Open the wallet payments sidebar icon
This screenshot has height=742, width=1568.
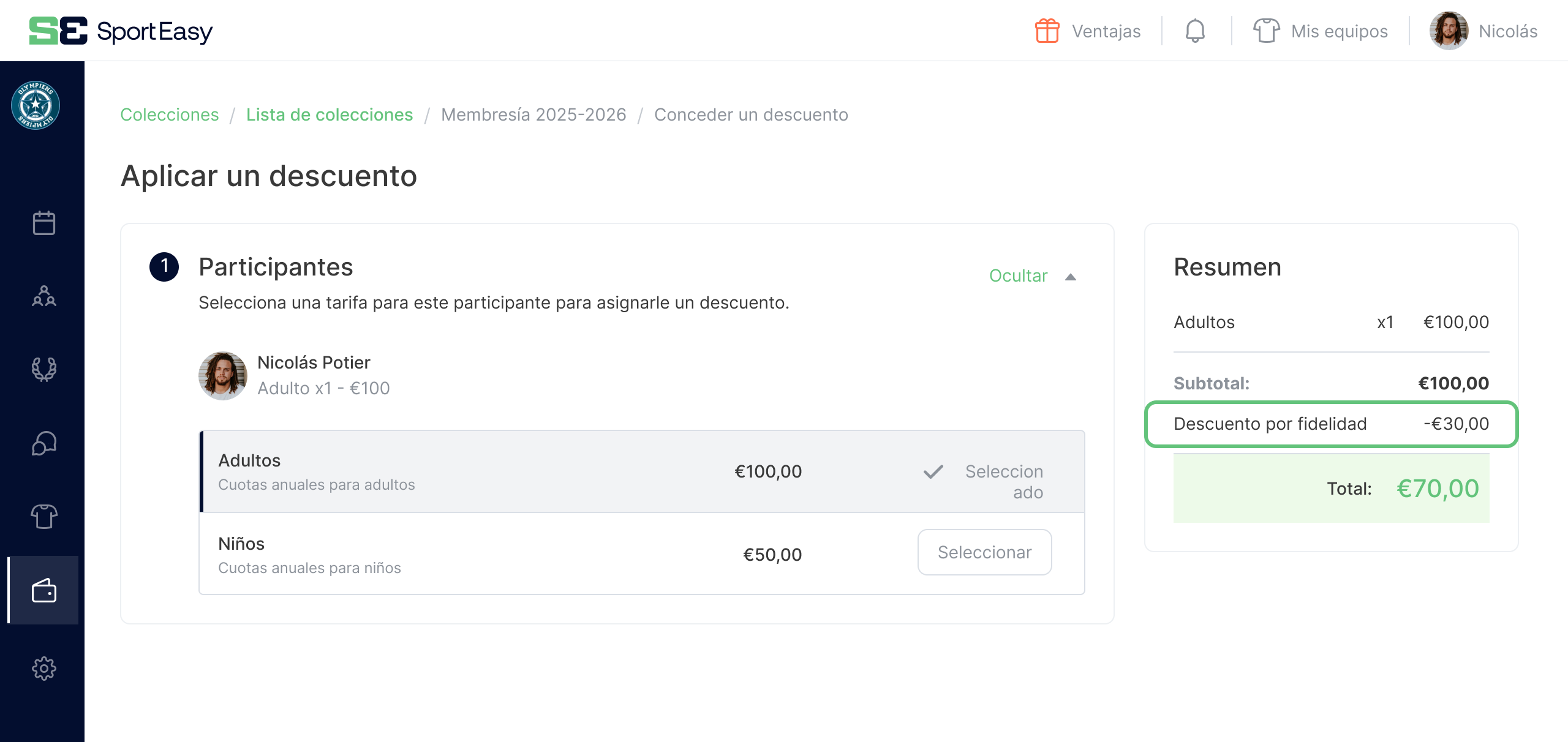43,591
